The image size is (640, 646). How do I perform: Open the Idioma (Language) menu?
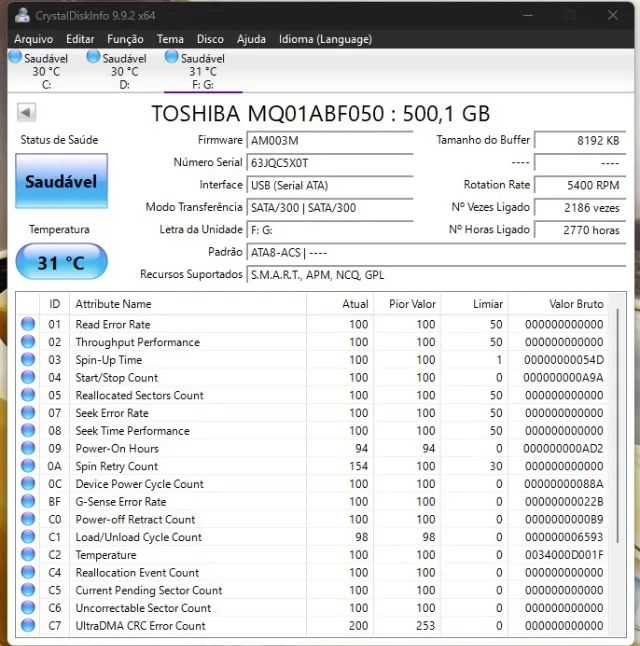pyautogui.click(x=325, y=39)
